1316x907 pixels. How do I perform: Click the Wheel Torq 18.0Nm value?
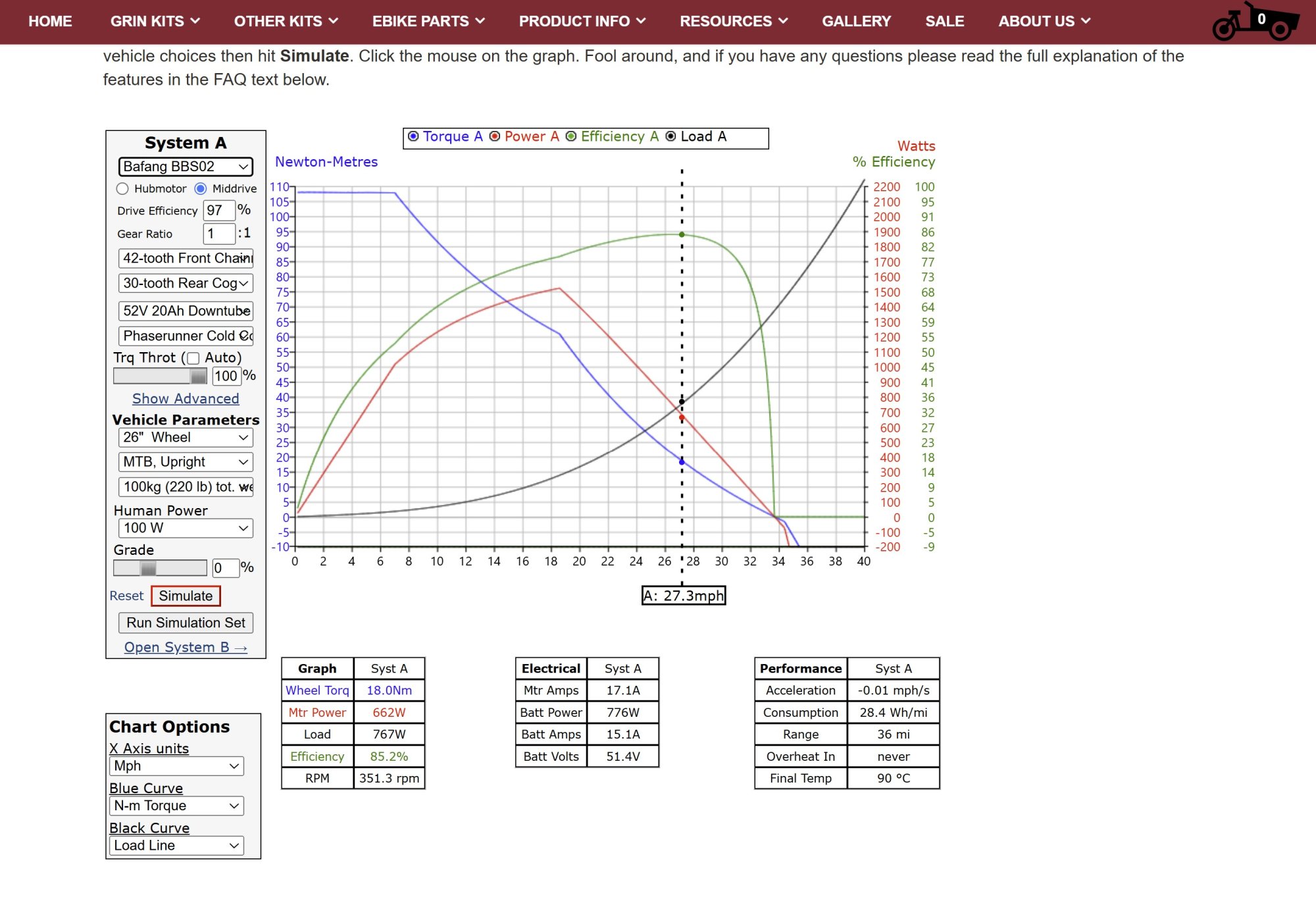click(x=389, y=690)
